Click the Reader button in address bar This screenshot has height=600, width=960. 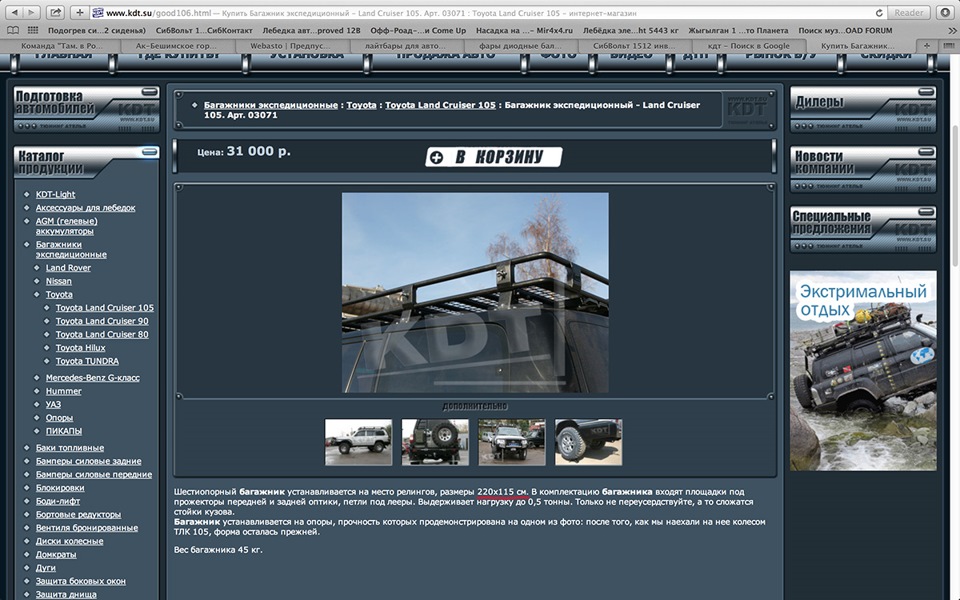[x=909, y=12]
